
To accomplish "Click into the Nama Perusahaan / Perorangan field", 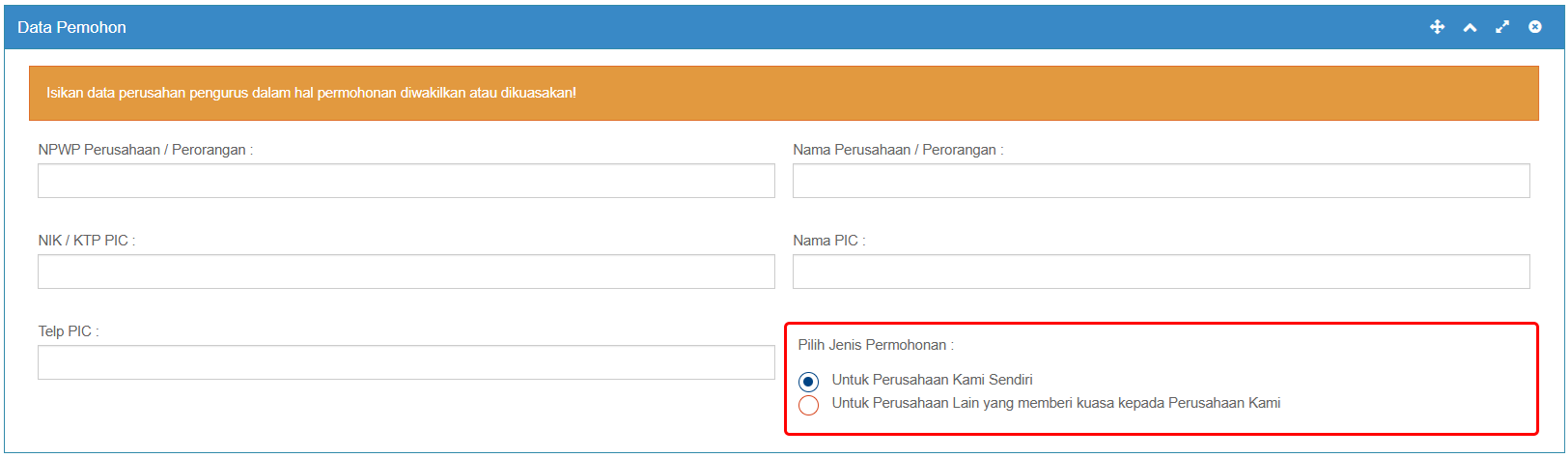I will coord(1161,181).
